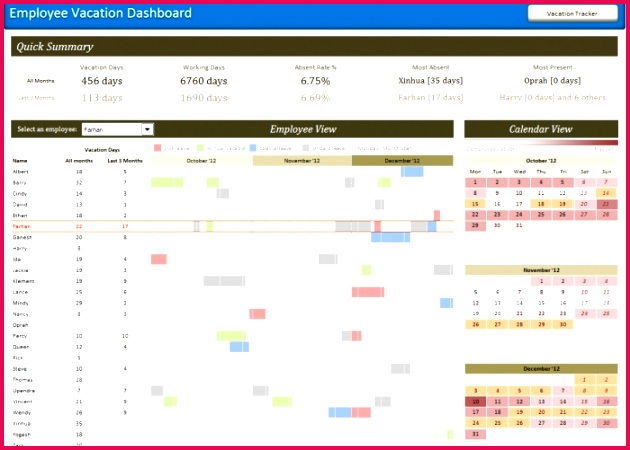Select Albert in the employee list
Screen dimensions: 630x450
pos(20,172)
